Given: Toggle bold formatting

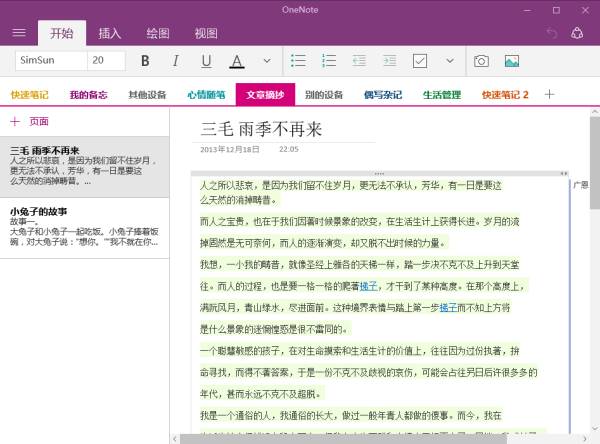Looking at the screenshot, I should pos(145,60).
